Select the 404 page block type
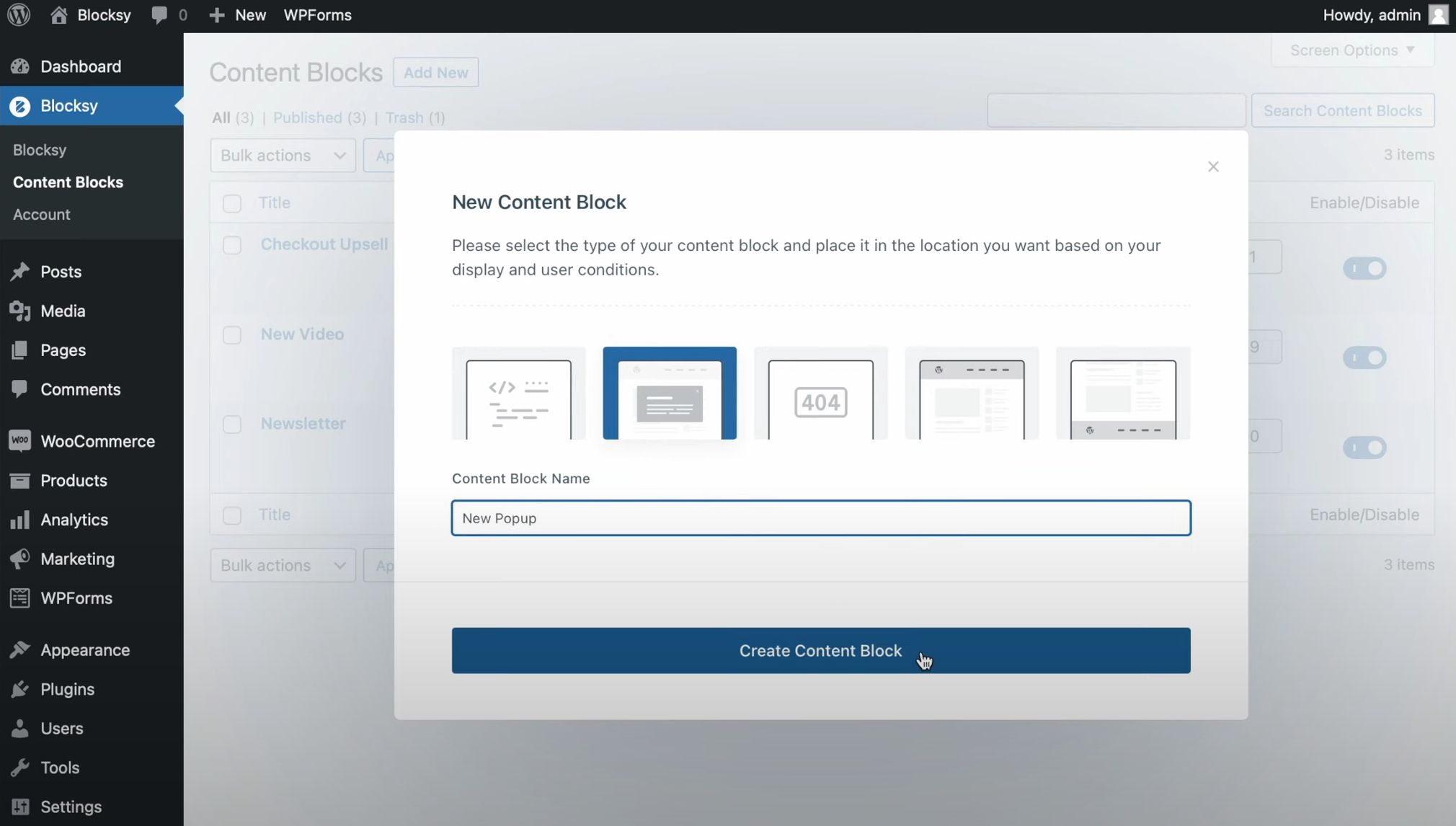 point(820,393)
